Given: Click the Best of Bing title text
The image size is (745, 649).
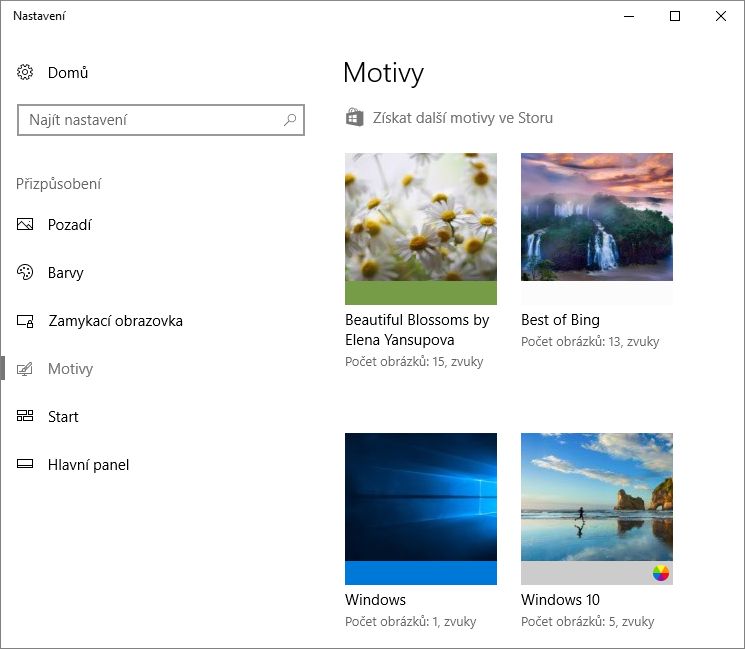Looking at the screenshot, I should 560,320.
